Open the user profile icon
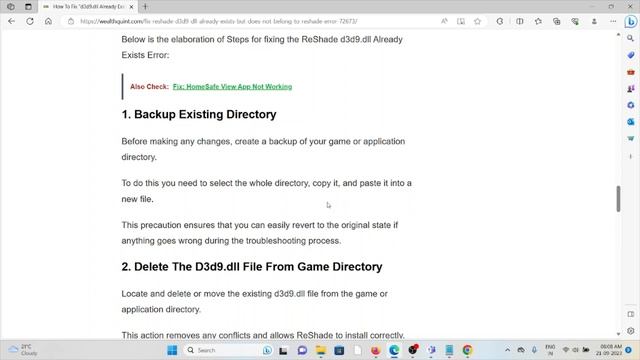 click(x=594, y=21)
